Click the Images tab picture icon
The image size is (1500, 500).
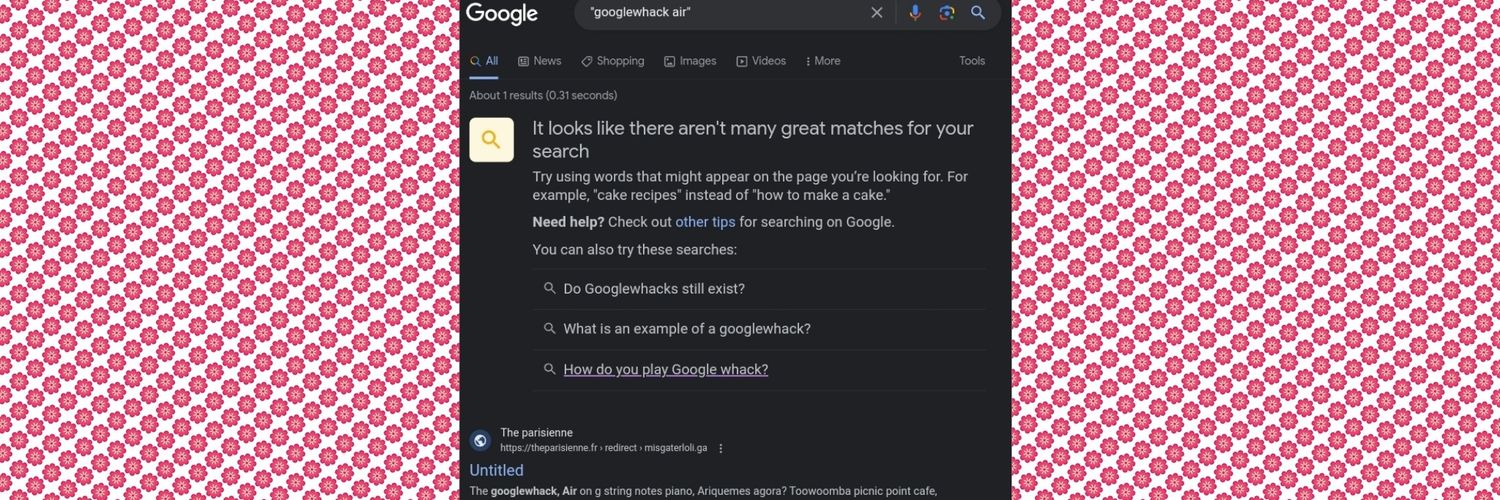pyautogui.click(x=670, y=61)
